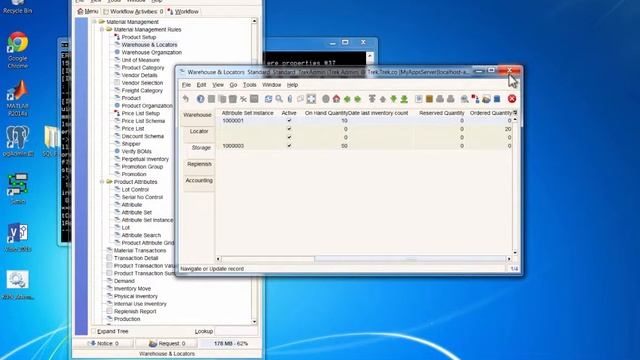The height and width of the screenshot is (360, 640).
Task: Collapse the Product Attributes tree node
Action: (102, 182)
